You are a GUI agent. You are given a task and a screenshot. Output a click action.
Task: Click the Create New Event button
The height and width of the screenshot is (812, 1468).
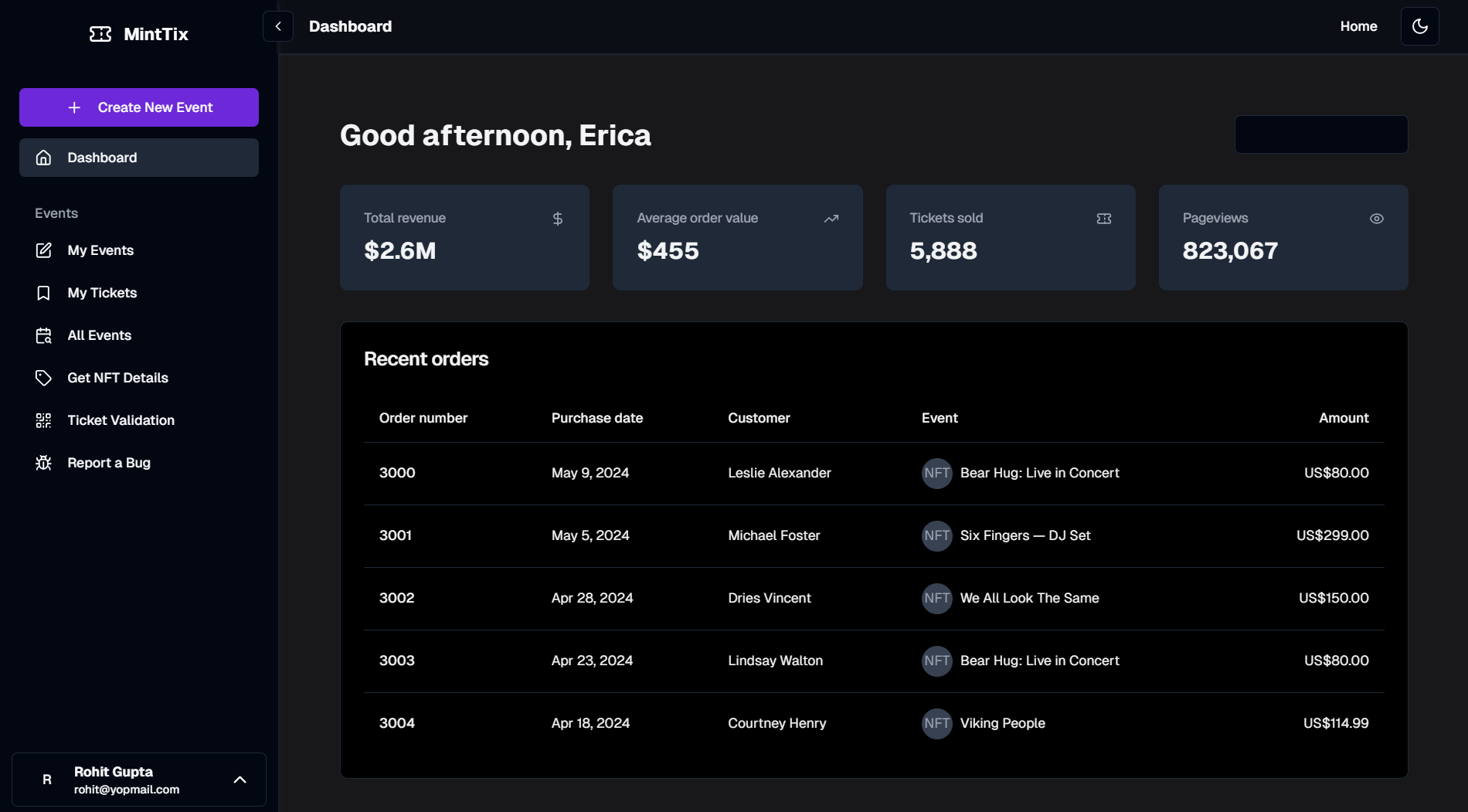click(x=139, y=107)
